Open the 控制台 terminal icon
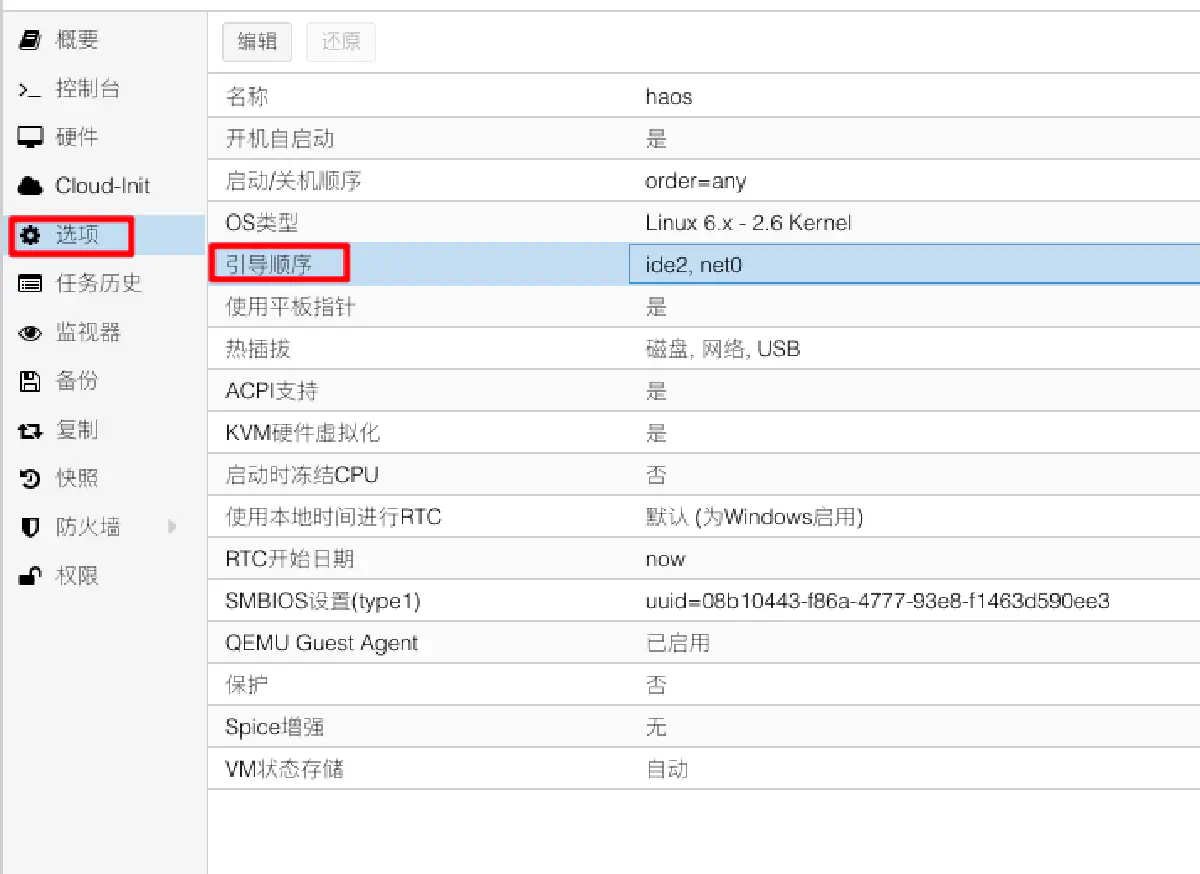 pyautogui.click(x=30, y=90)
